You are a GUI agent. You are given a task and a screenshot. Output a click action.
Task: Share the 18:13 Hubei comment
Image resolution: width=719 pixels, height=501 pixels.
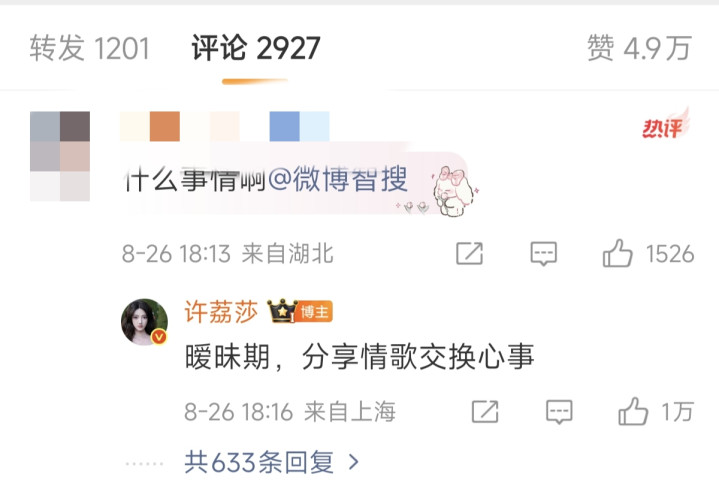[469, 253]
